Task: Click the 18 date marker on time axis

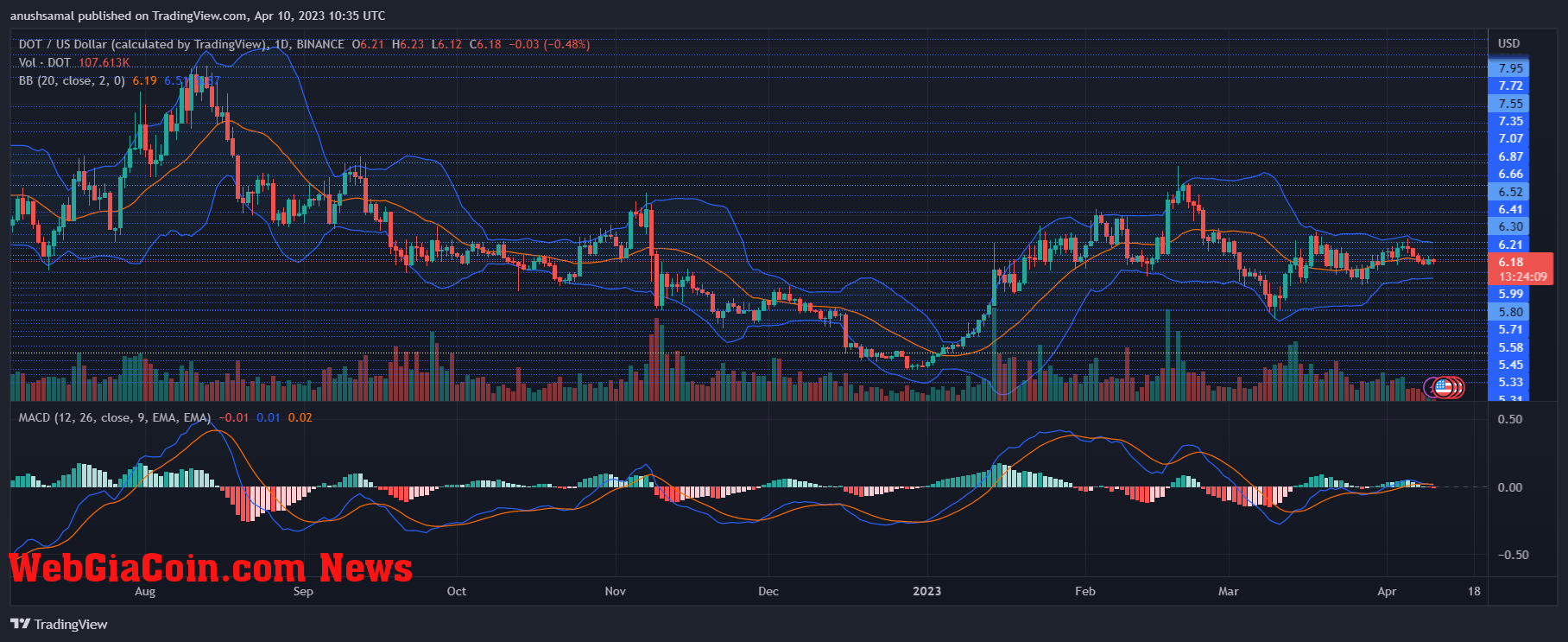Action: click(x=1474, y=591)
